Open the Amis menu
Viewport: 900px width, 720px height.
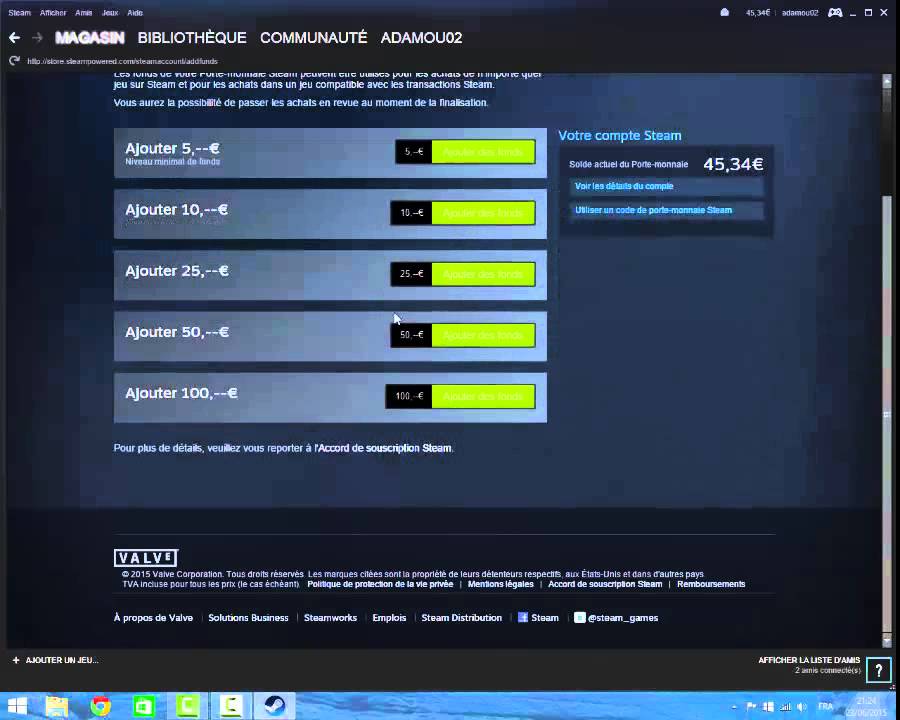coord(84,13)
